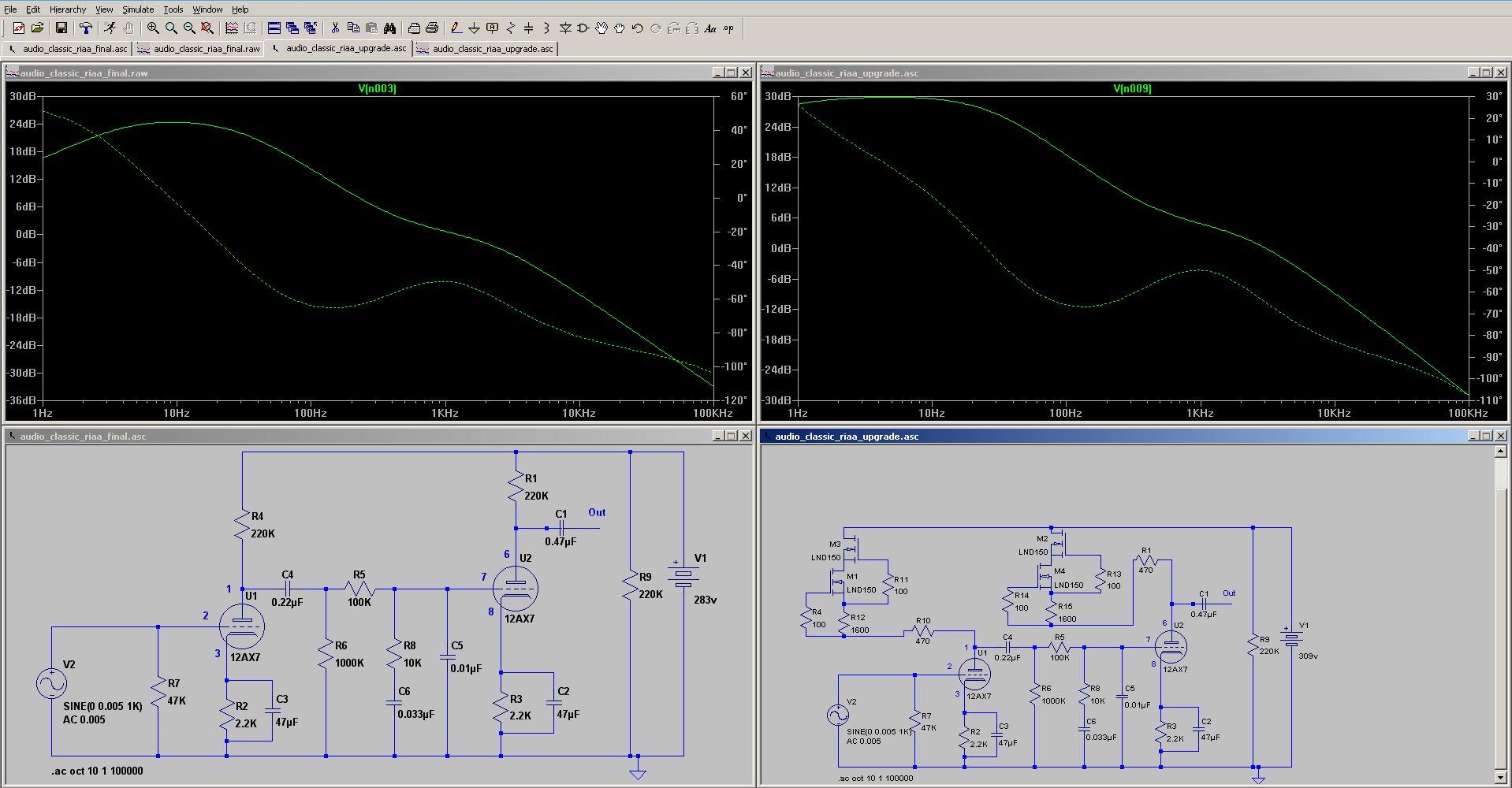
Task: Select the Text Aa tool
Action: pos(710,28)
